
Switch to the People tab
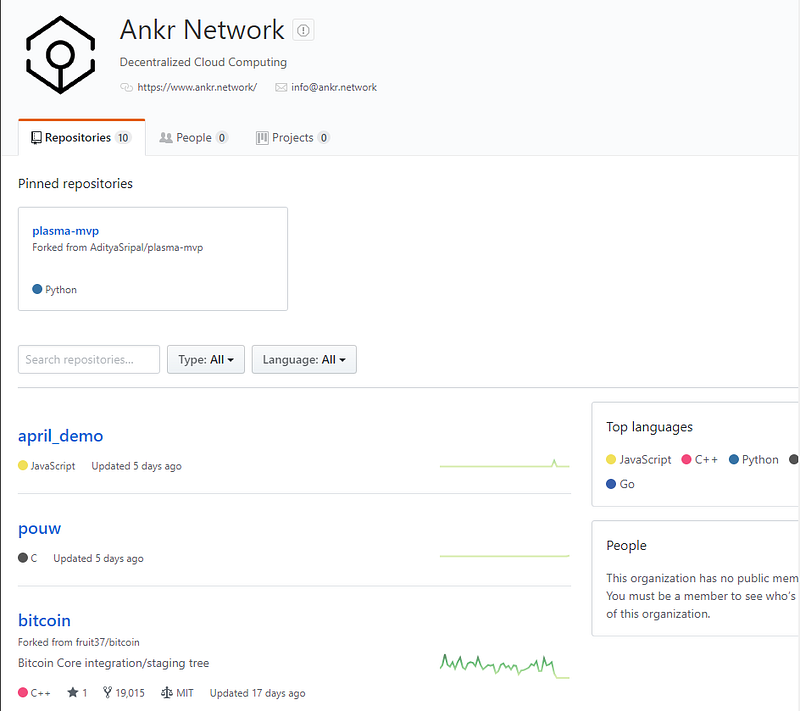[193, 138]
